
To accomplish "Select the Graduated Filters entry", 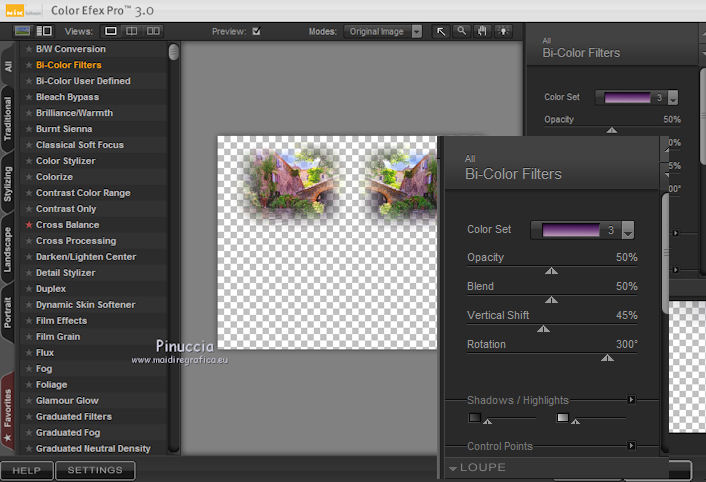I will (x=74, y=416).
